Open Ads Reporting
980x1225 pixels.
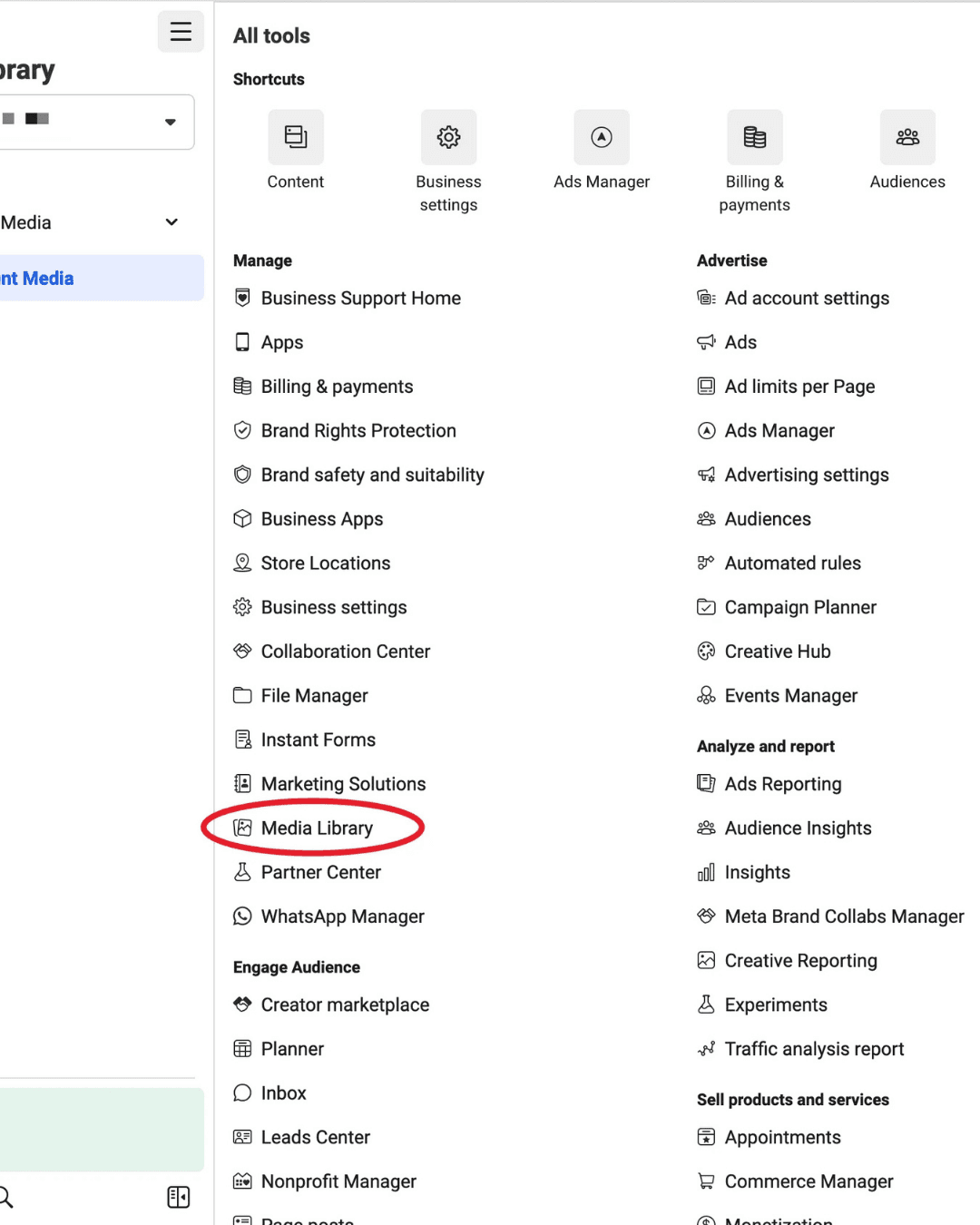[x=783, y=784]
